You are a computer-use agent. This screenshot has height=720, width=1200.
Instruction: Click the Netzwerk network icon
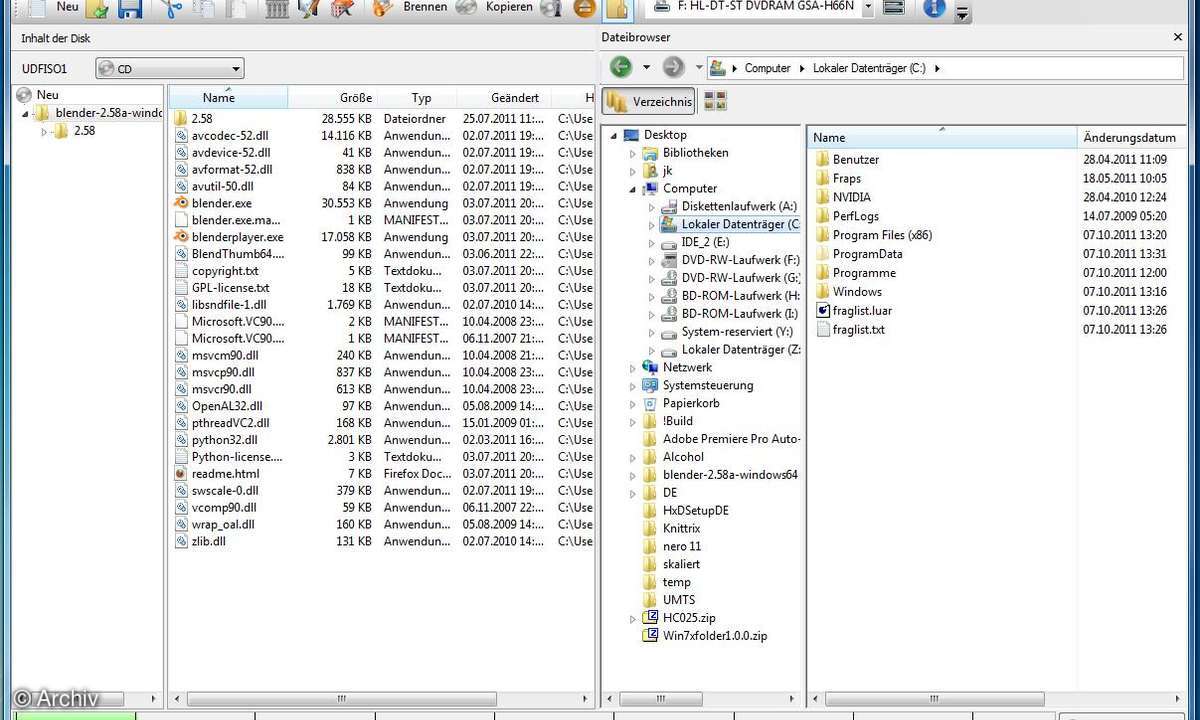(651, 367)
